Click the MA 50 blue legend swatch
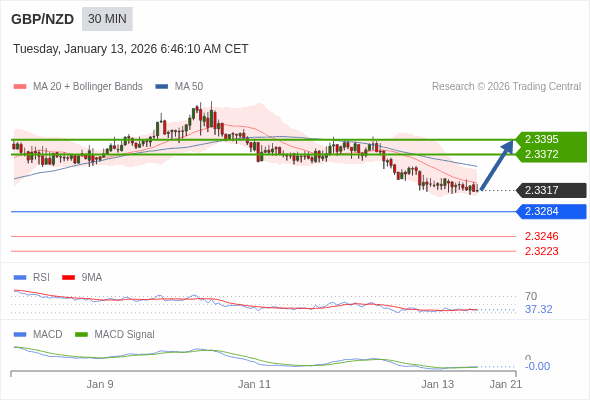This screenshot has width=590, height=400. (x=162, y=87)
